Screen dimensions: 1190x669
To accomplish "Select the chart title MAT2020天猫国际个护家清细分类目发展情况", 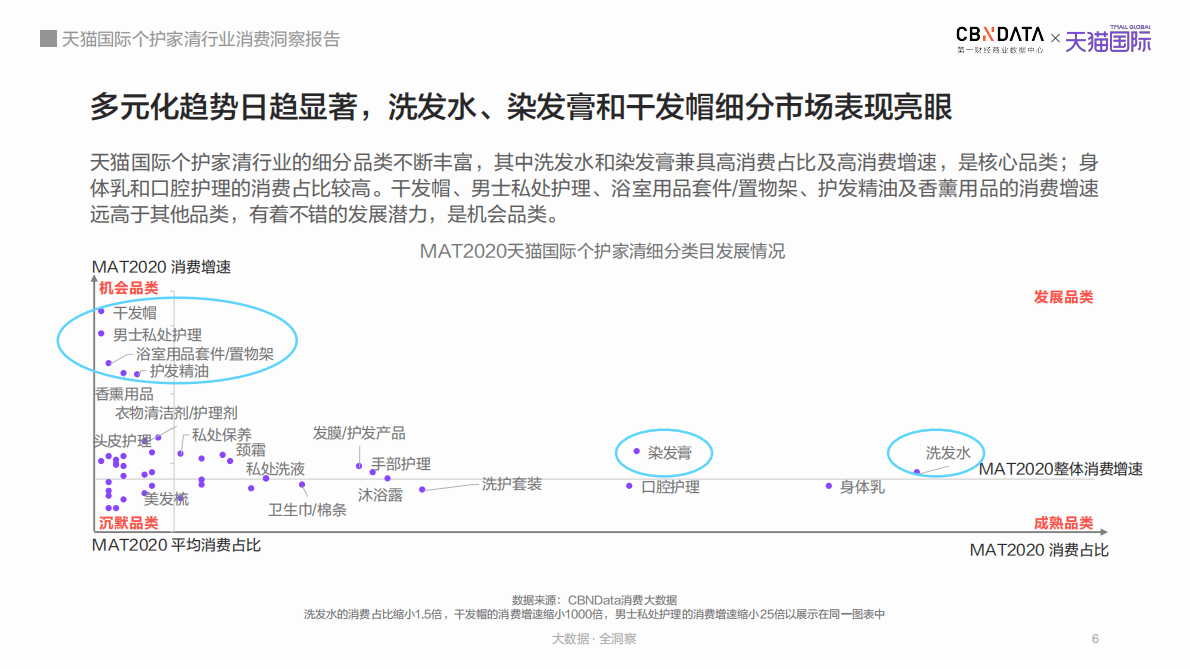I will [x=604, y=252].
